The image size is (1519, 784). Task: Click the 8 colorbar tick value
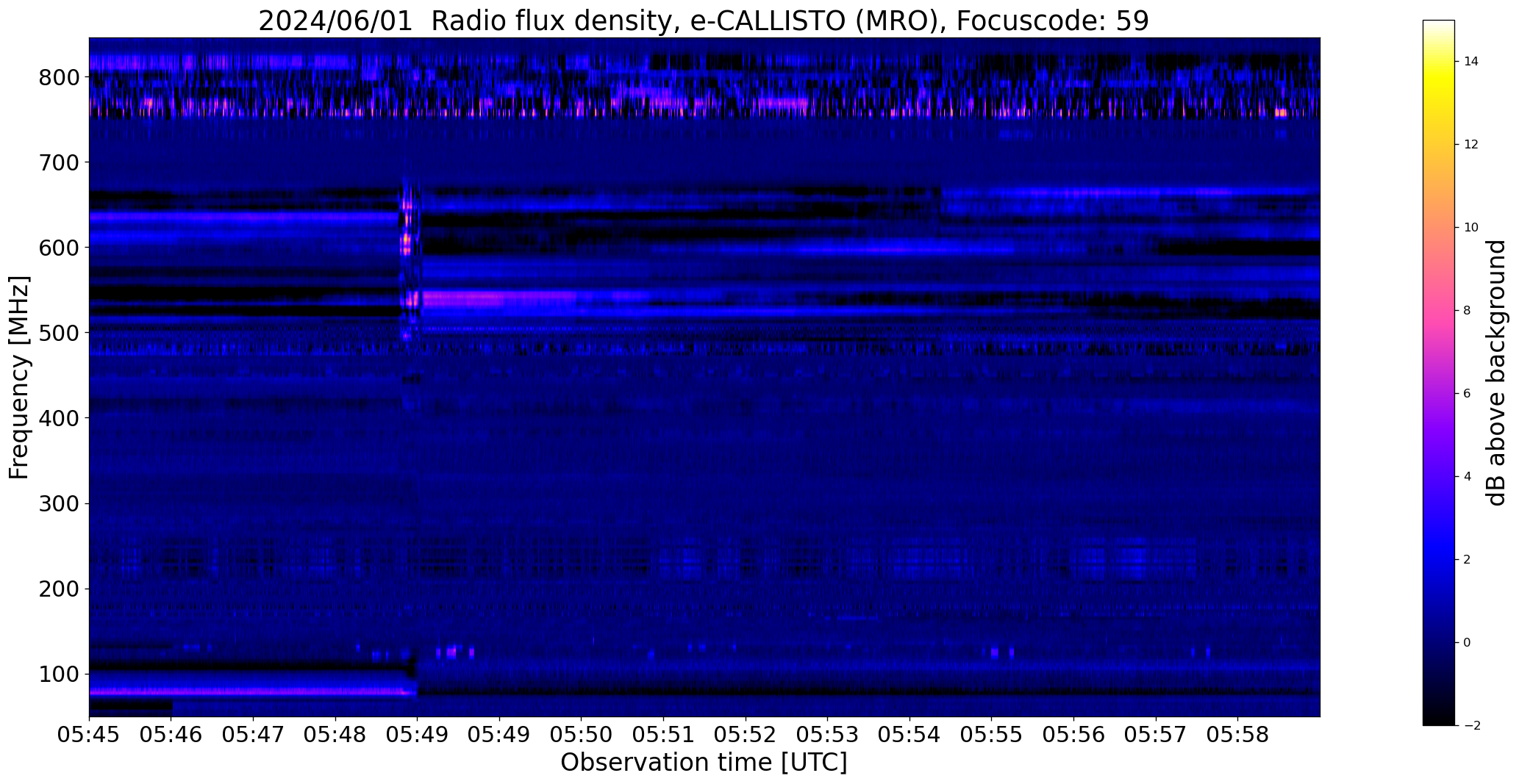tap(1468, 311)
